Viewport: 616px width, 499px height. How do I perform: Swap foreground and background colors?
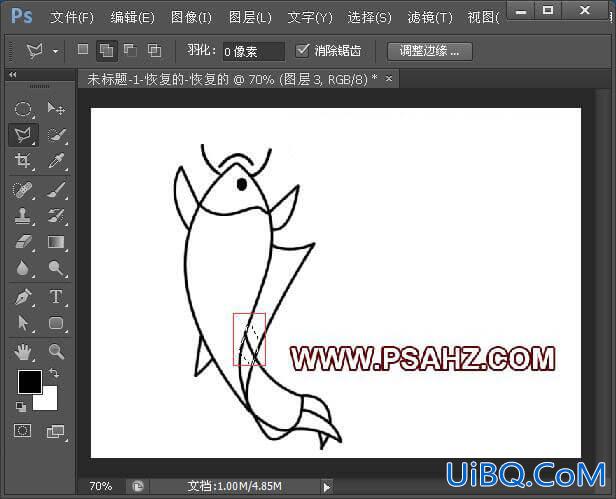pos(54,373)
